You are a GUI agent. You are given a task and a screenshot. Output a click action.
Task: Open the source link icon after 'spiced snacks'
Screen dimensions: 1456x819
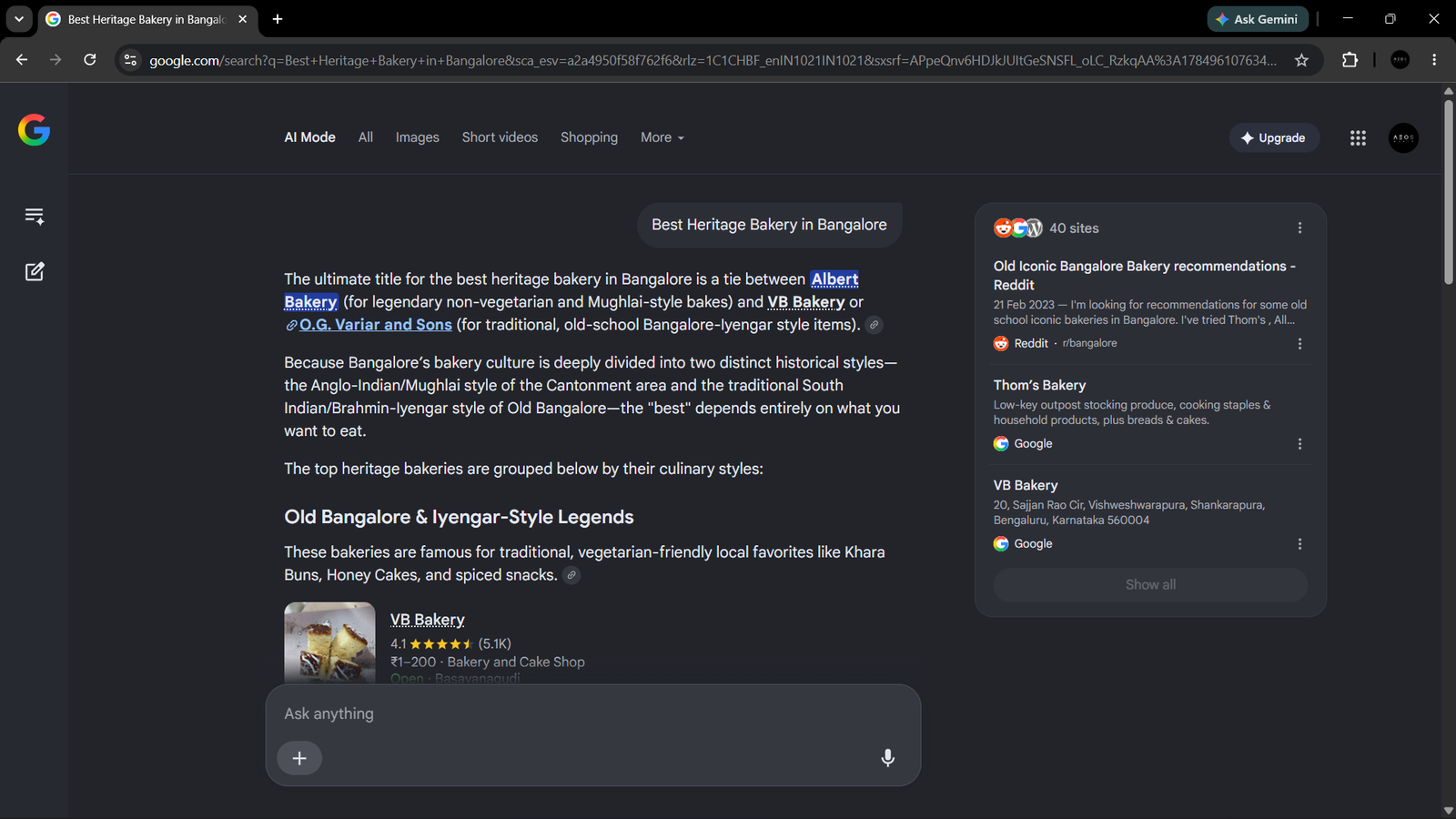(571, 575)
